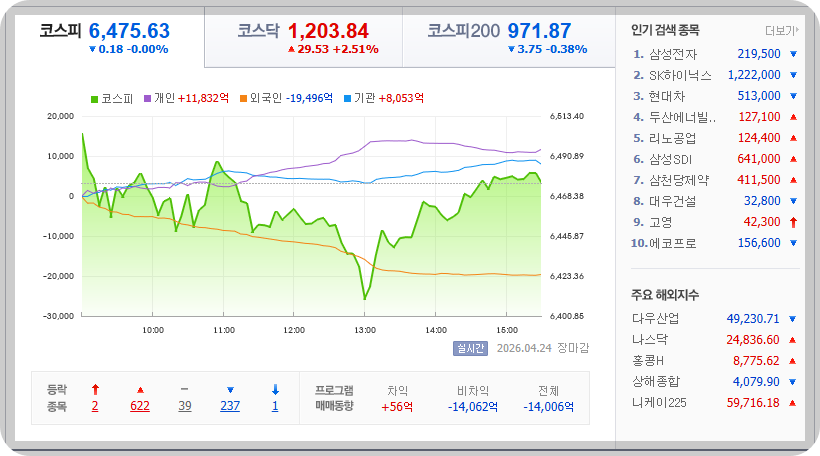Click the 기관 net value +8,053억
This screenshot has height=456, width=820.
point(401,98)
